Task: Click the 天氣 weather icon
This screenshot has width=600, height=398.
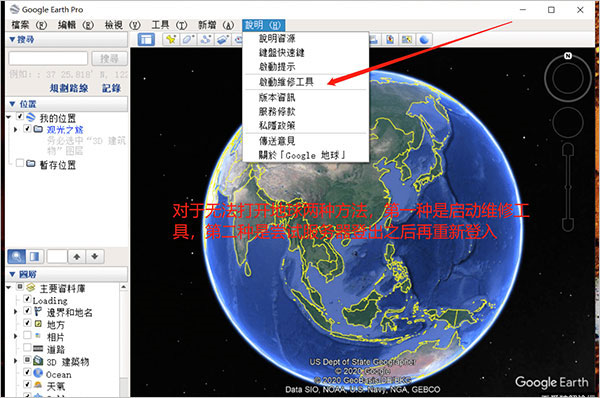Action: point(38,385)
